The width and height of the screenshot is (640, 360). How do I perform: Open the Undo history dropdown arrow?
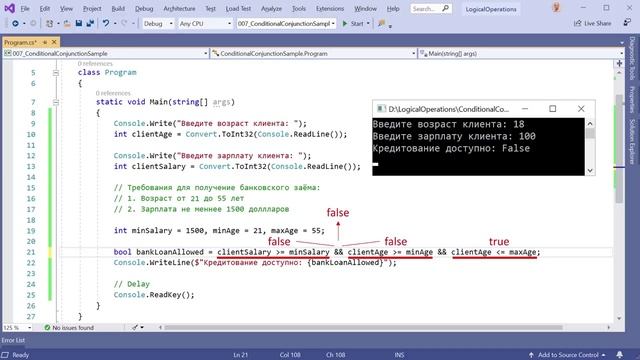click(x=115, y=24)
